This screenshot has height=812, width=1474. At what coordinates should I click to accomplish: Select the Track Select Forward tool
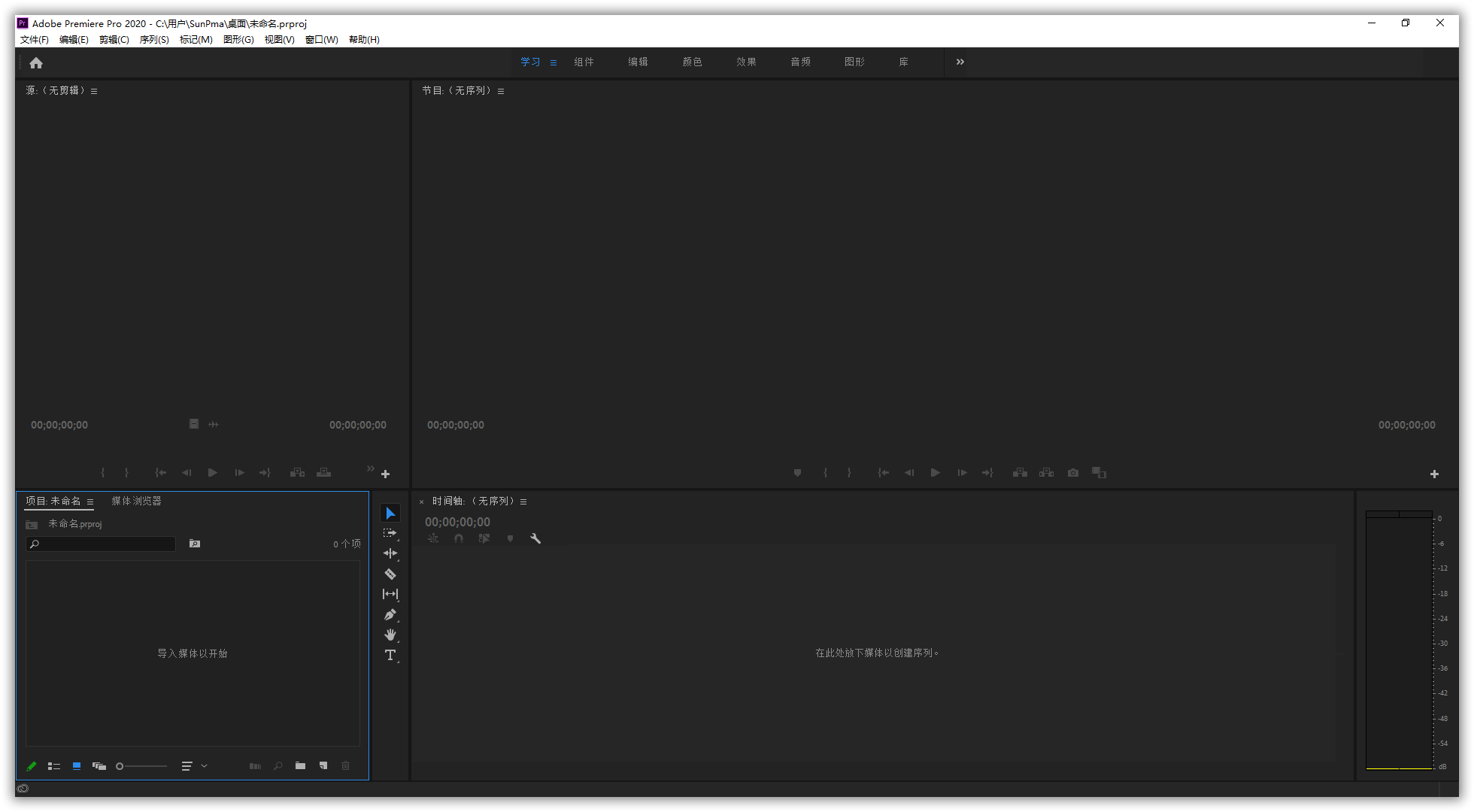tap(390, 533)
